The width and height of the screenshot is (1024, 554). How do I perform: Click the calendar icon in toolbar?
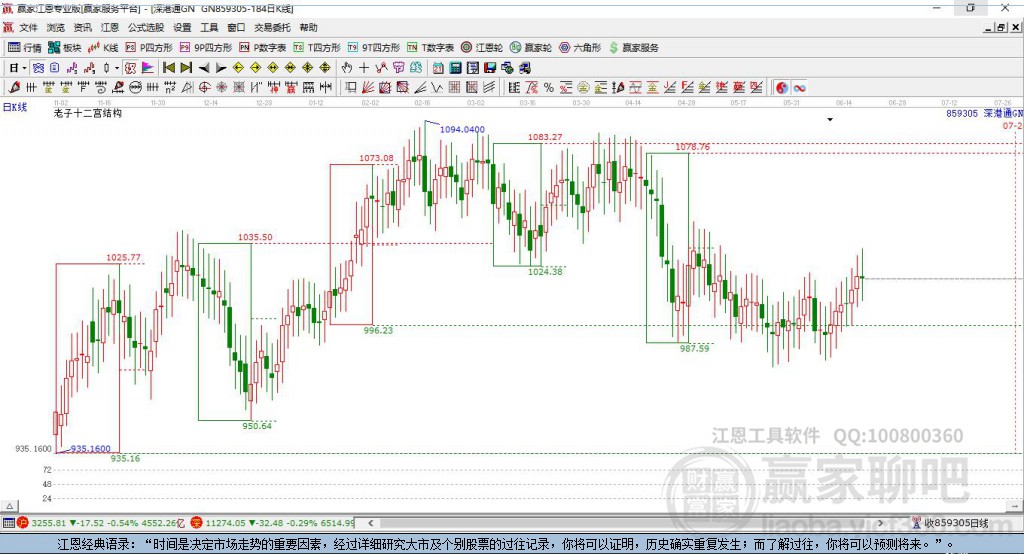click(438, 68)
